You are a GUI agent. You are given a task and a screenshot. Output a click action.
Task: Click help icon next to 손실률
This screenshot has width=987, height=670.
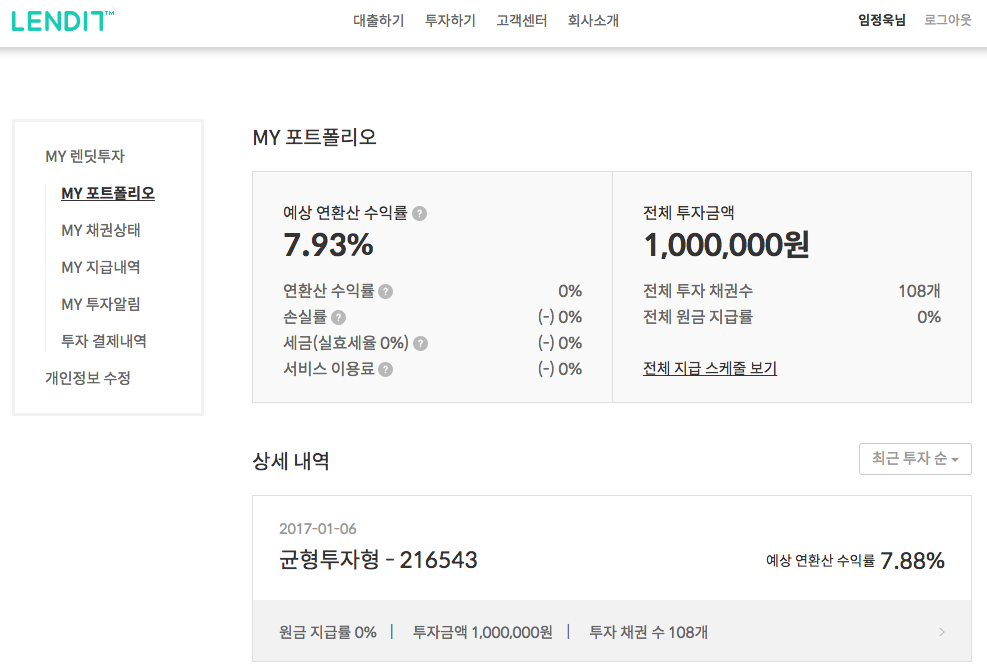(x=339, y=318)
